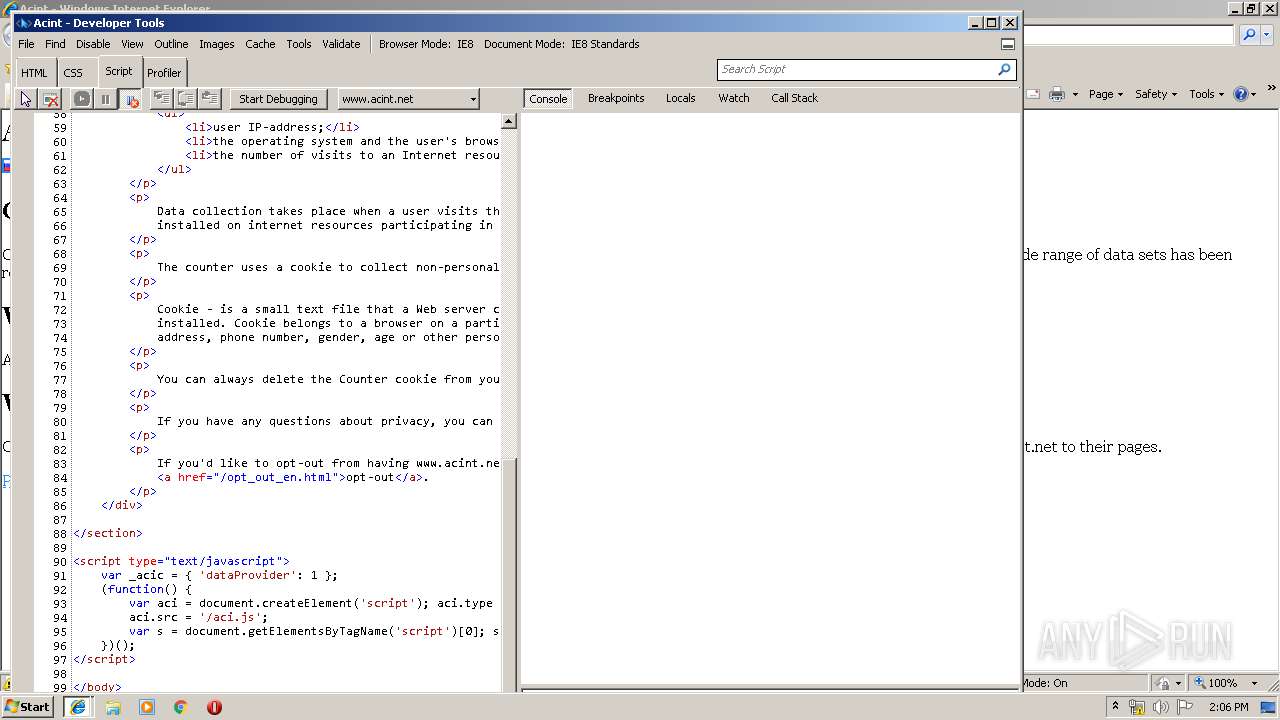Open the Disable menu
Viewport: 1280px width, 720px height.
point(93,44)
